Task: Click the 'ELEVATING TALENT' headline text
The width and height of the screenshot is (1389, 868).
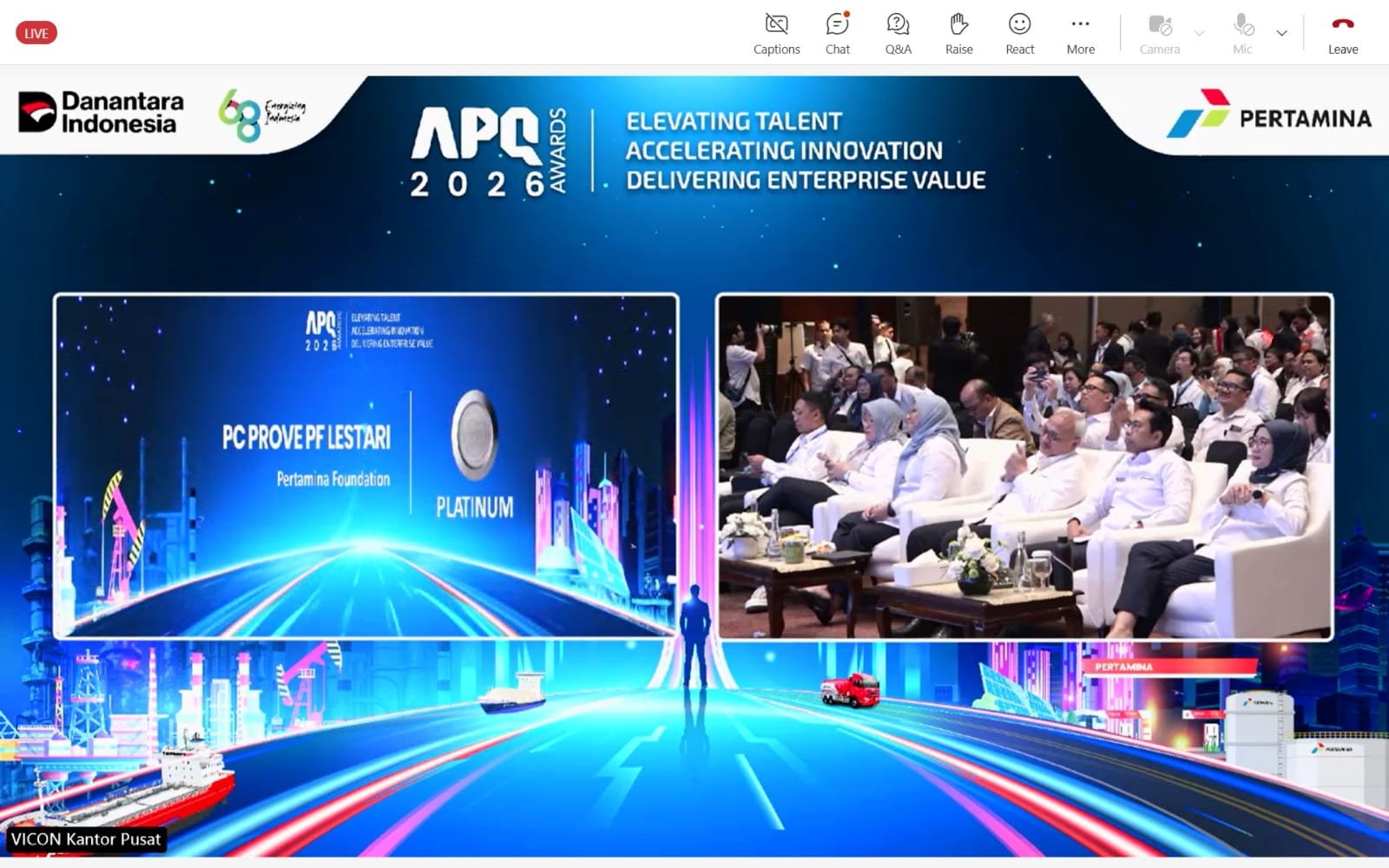Action: coord(734,121)
